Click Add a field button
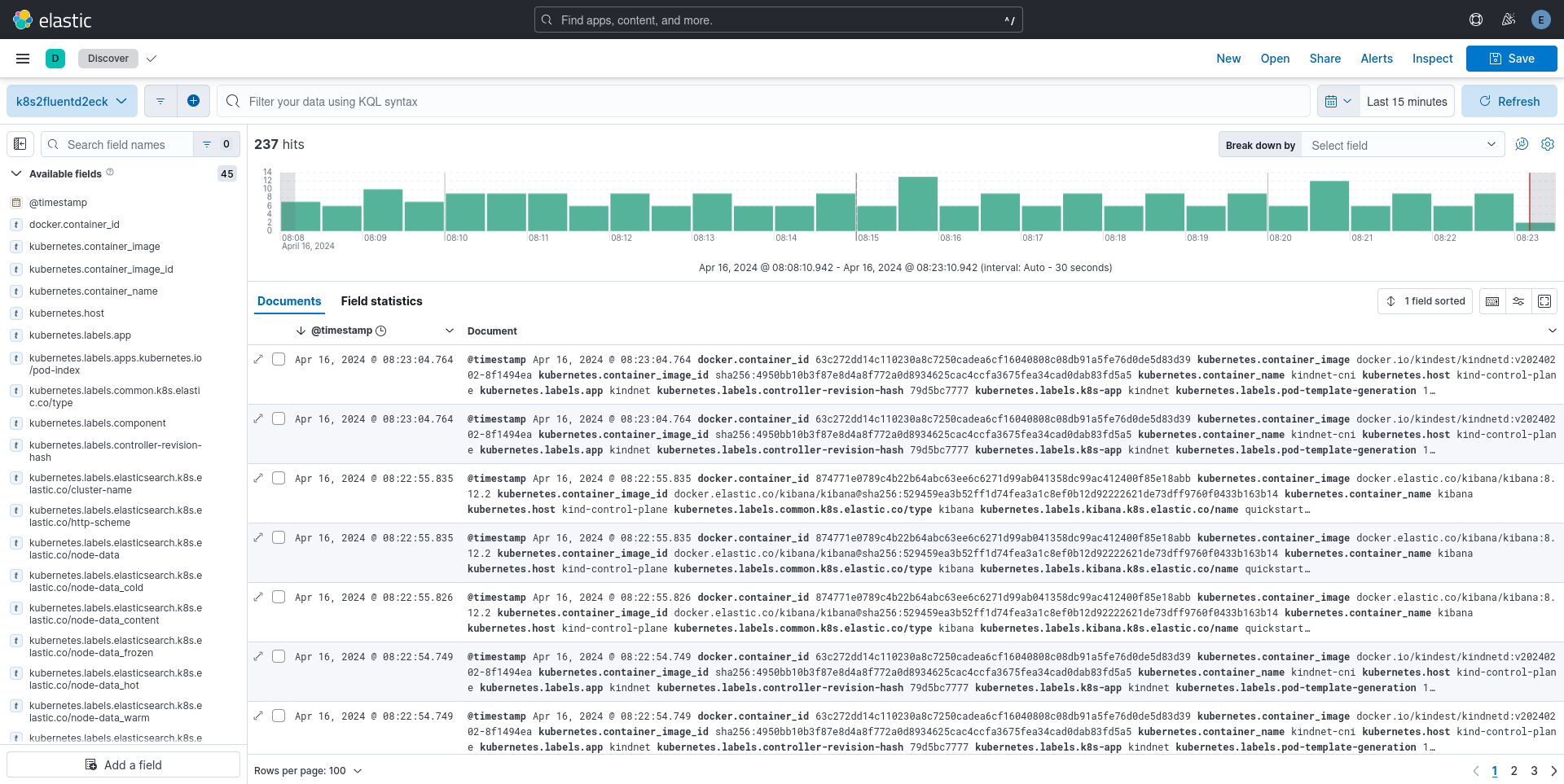Image resolution: width=1564 pixels, height=784 pixels. [x=123, y=764]
